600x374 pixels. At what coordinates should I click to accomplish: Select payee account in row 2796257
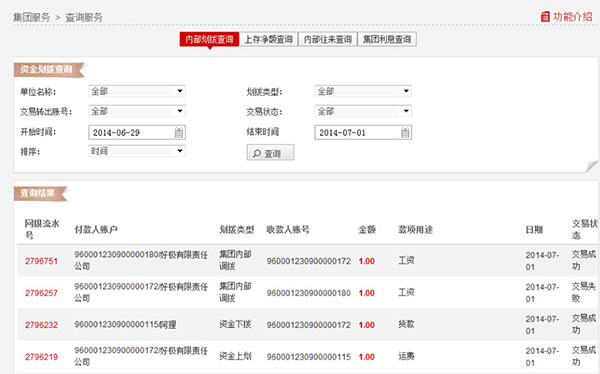pyautogui.click(x=309, y=293)
